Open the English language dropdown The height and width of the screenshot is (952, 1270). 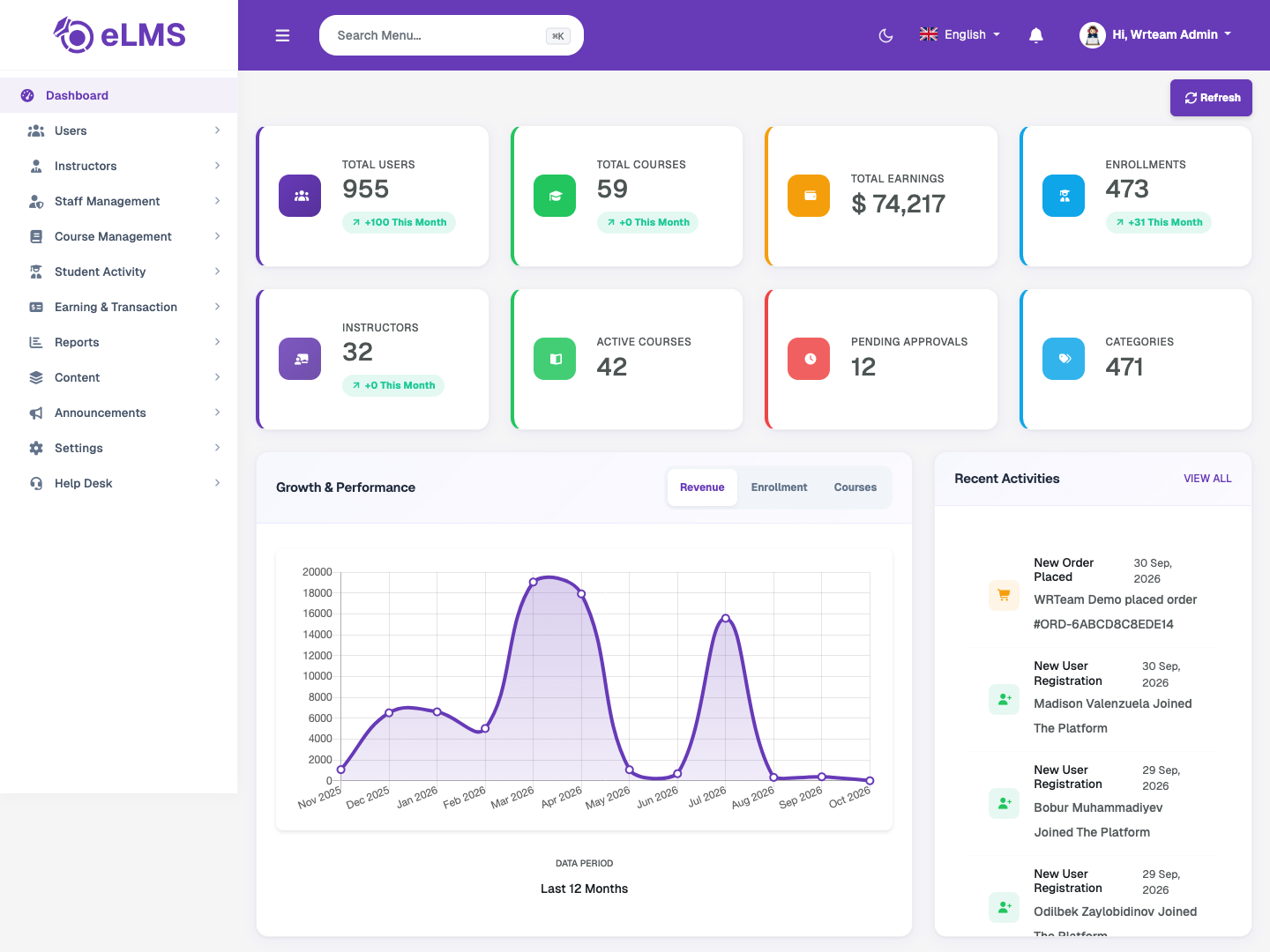tap(960, 34)
